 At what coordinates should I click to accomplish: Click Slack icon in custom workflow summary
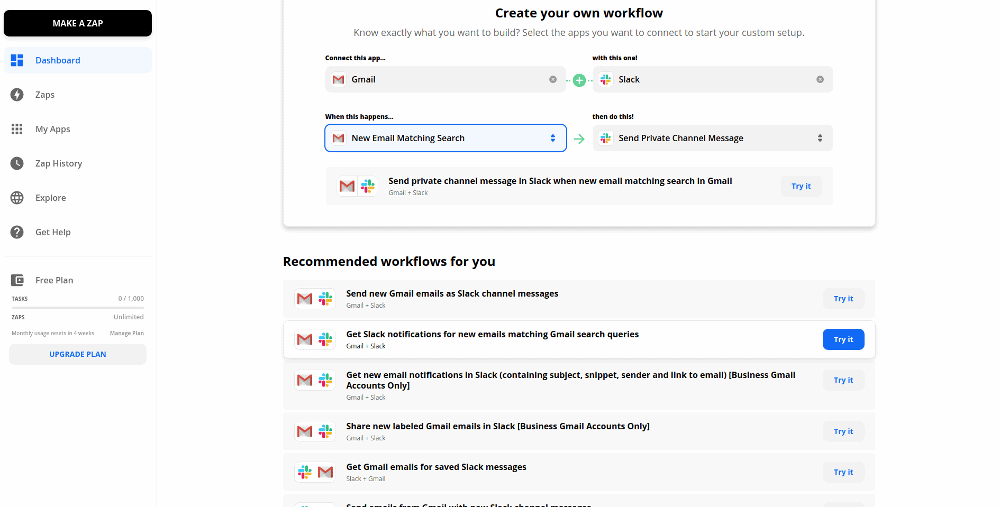pos(368,186)
